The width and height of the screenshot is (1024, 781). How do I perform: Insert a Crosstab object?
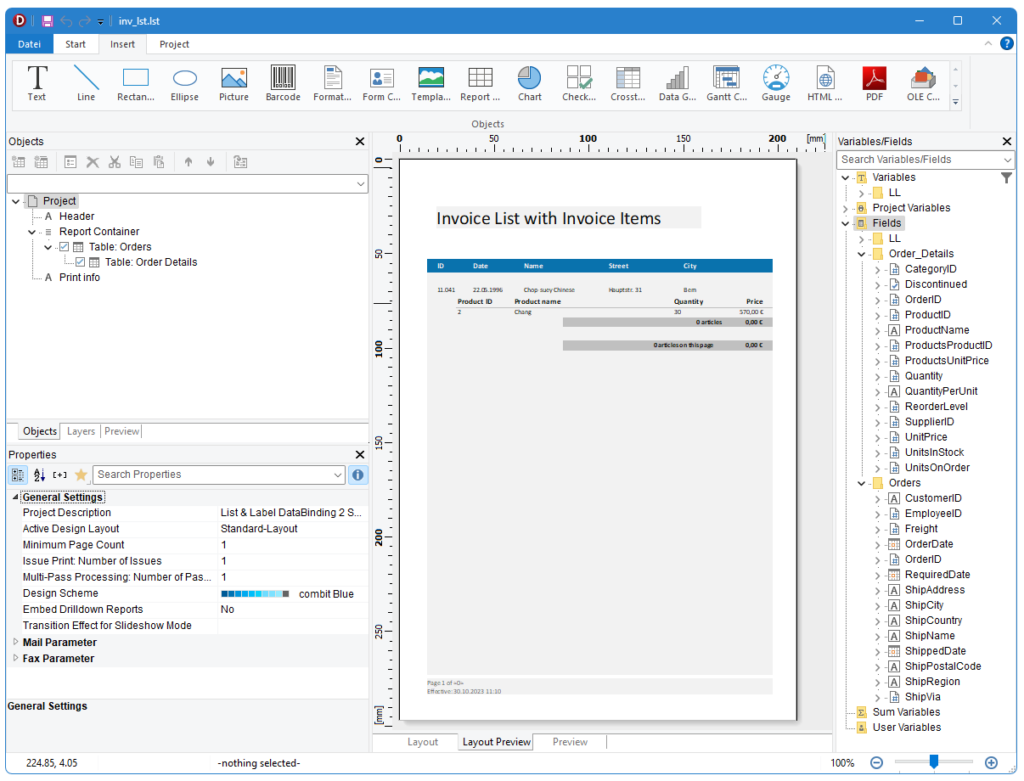pyautogui.click(x=628, y=83)
